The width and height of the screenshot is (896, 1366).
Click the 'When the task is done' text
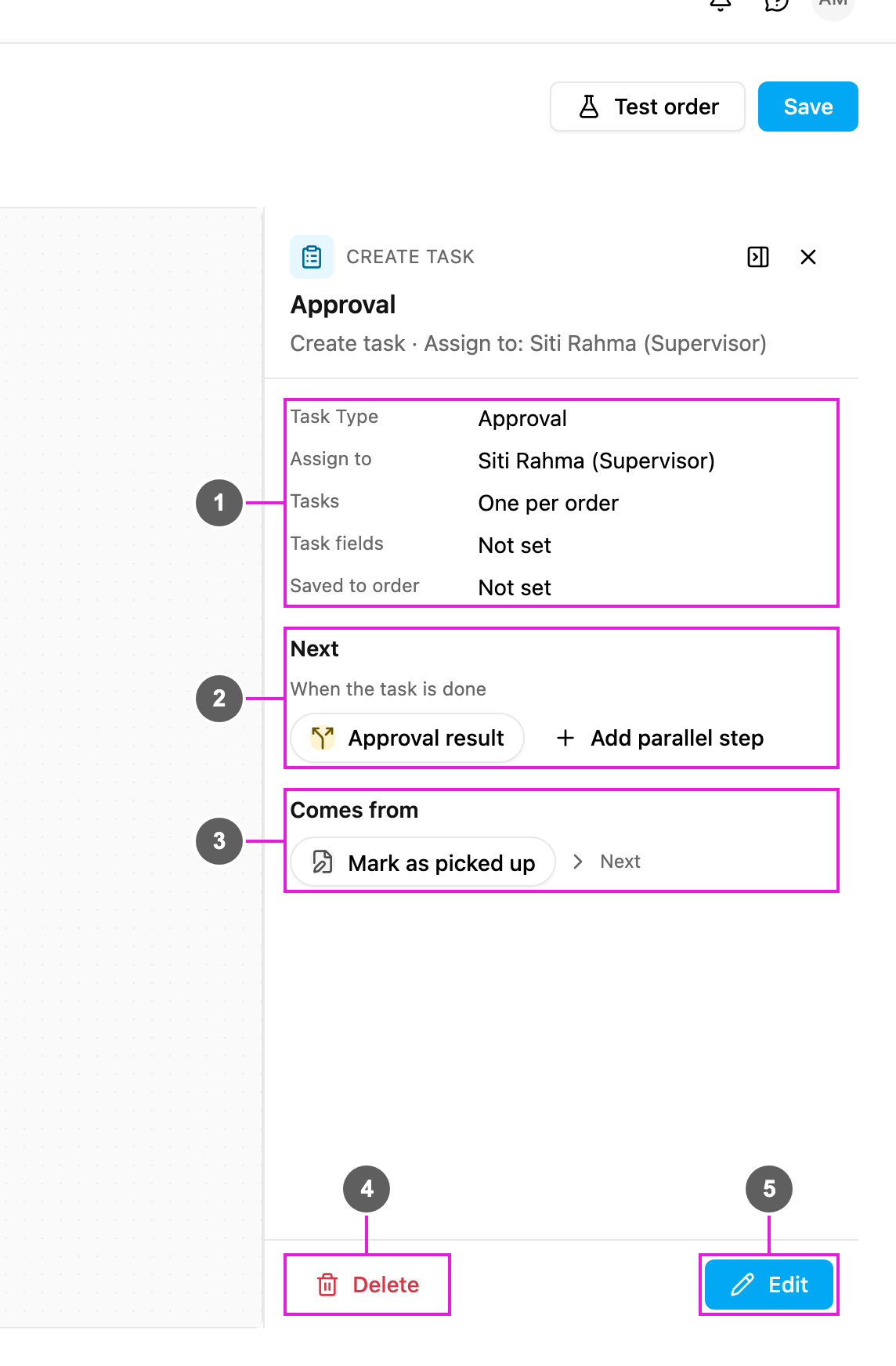[388, 688]
